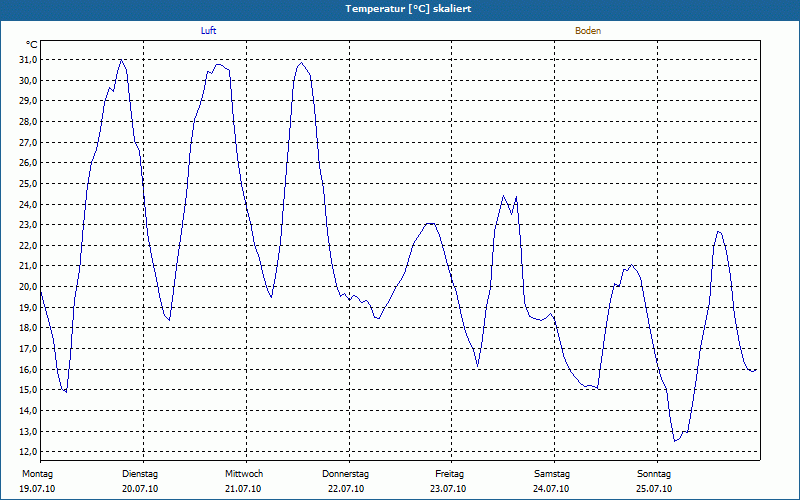Screen dimensions: 800x500
Task: Click the 31,0 y-axis value
Action: (x=28, y=60)
